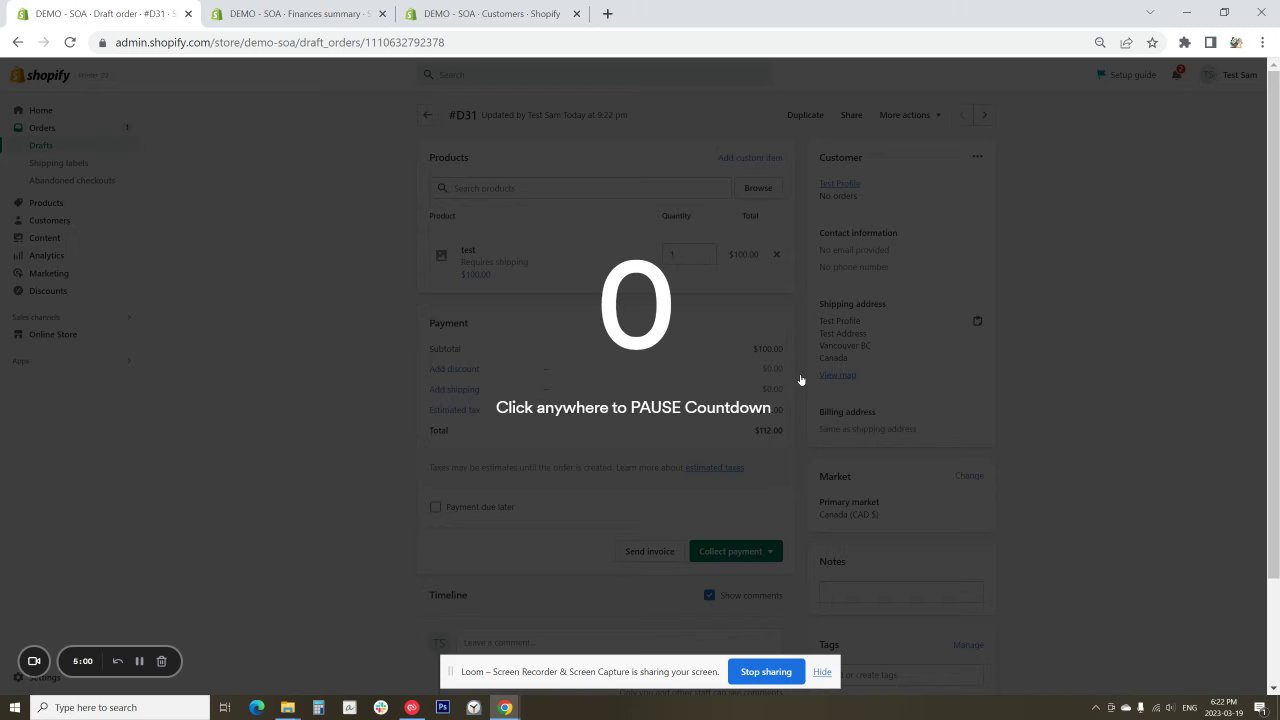This screenshot has height=720, width=1280.
Task: Open Products in the sidebar
Action: tap(46, 203)
